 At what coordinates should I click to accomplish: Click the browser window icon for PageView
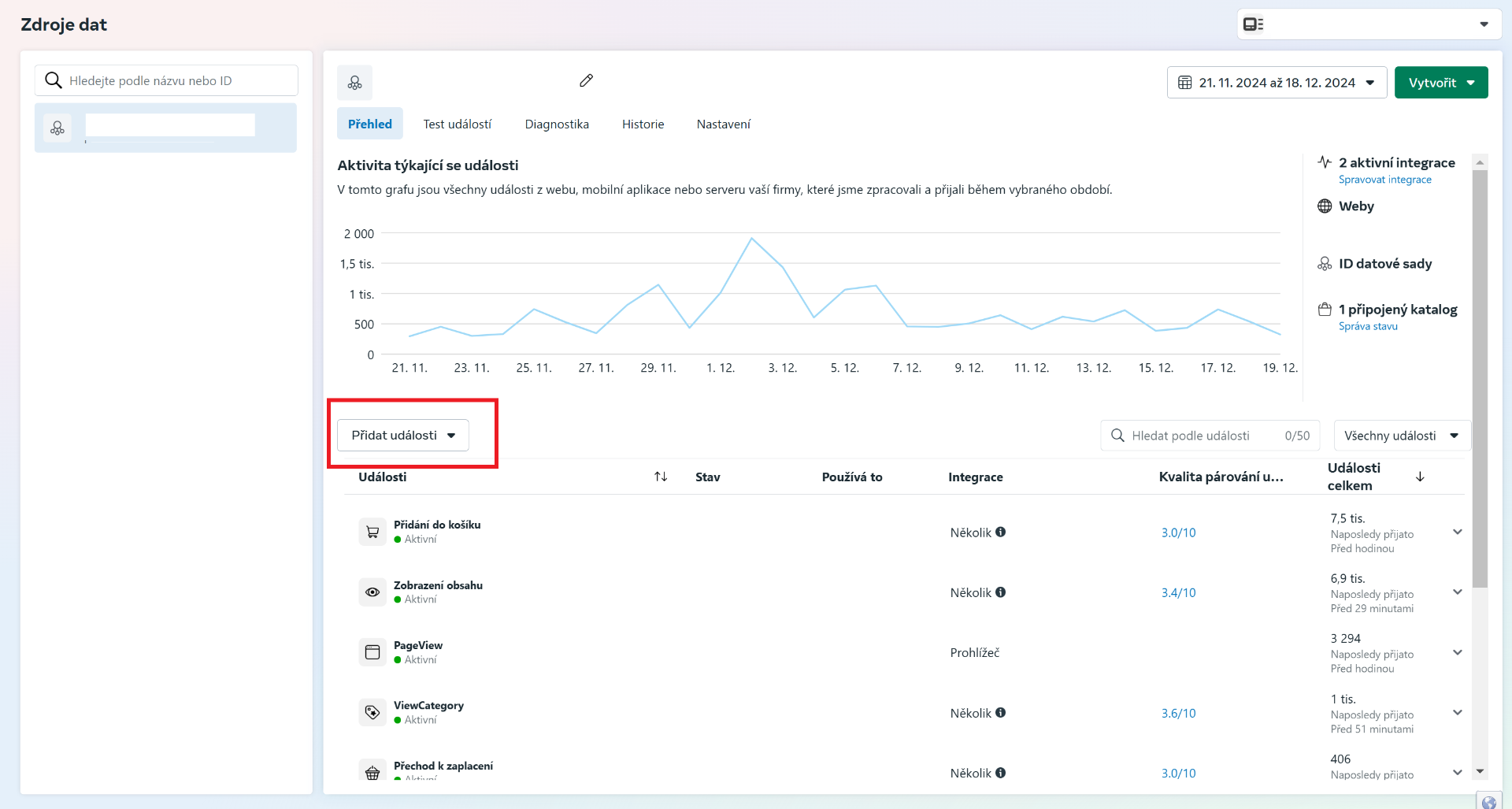[x=372, y=652]
